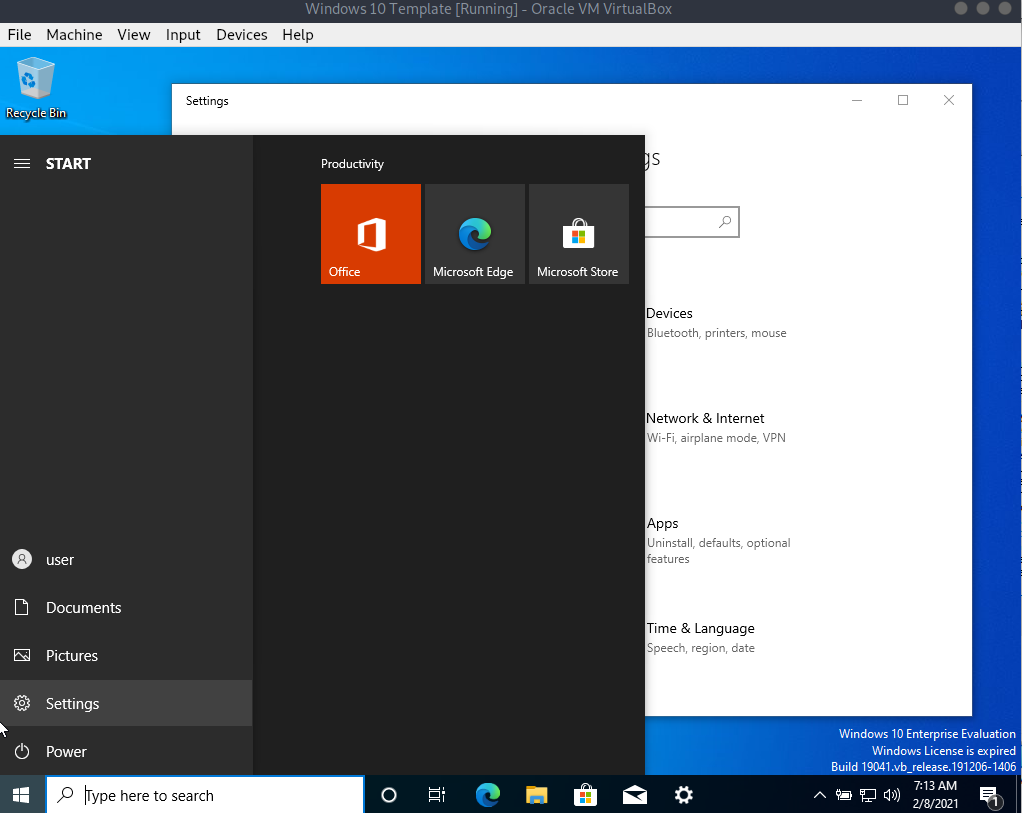This screenshot has width=1022, height=813.
Task: Open the volume tray icon
Action: 892,795
